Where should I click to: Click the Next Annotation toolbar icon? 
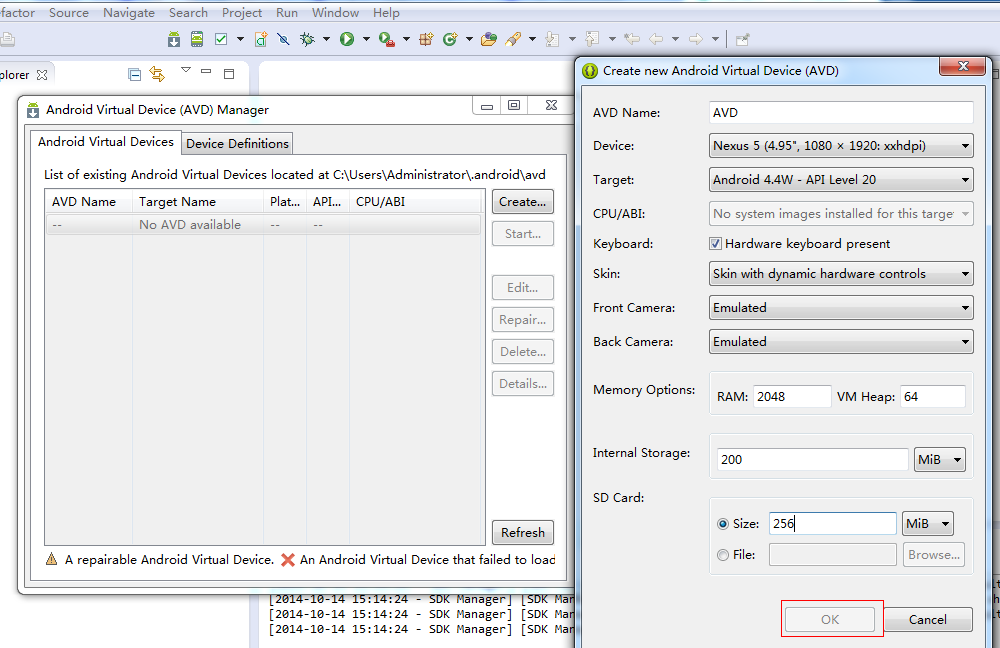tap(552, 40)
